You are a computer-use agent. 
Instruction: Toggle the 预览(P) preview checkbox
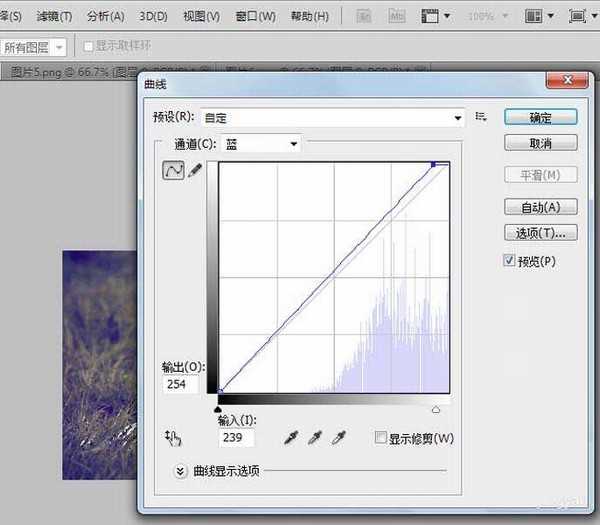tap(510, 261)
